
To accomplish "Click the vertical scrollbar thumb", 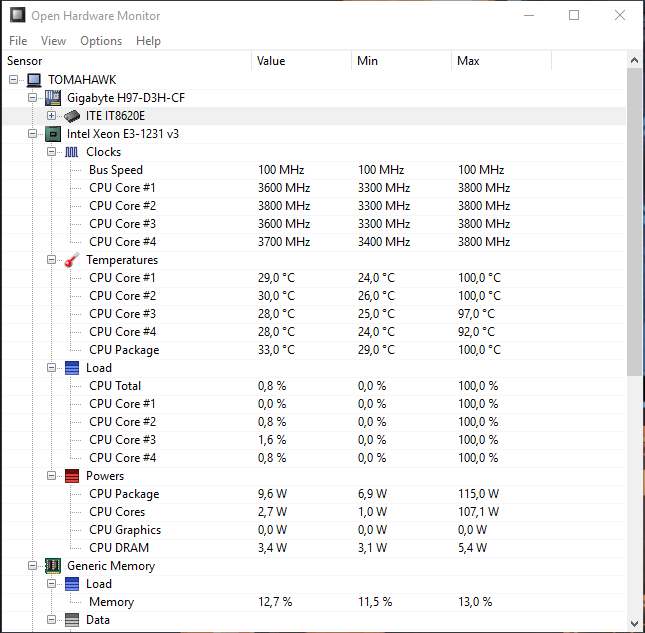I will point(634,222).
